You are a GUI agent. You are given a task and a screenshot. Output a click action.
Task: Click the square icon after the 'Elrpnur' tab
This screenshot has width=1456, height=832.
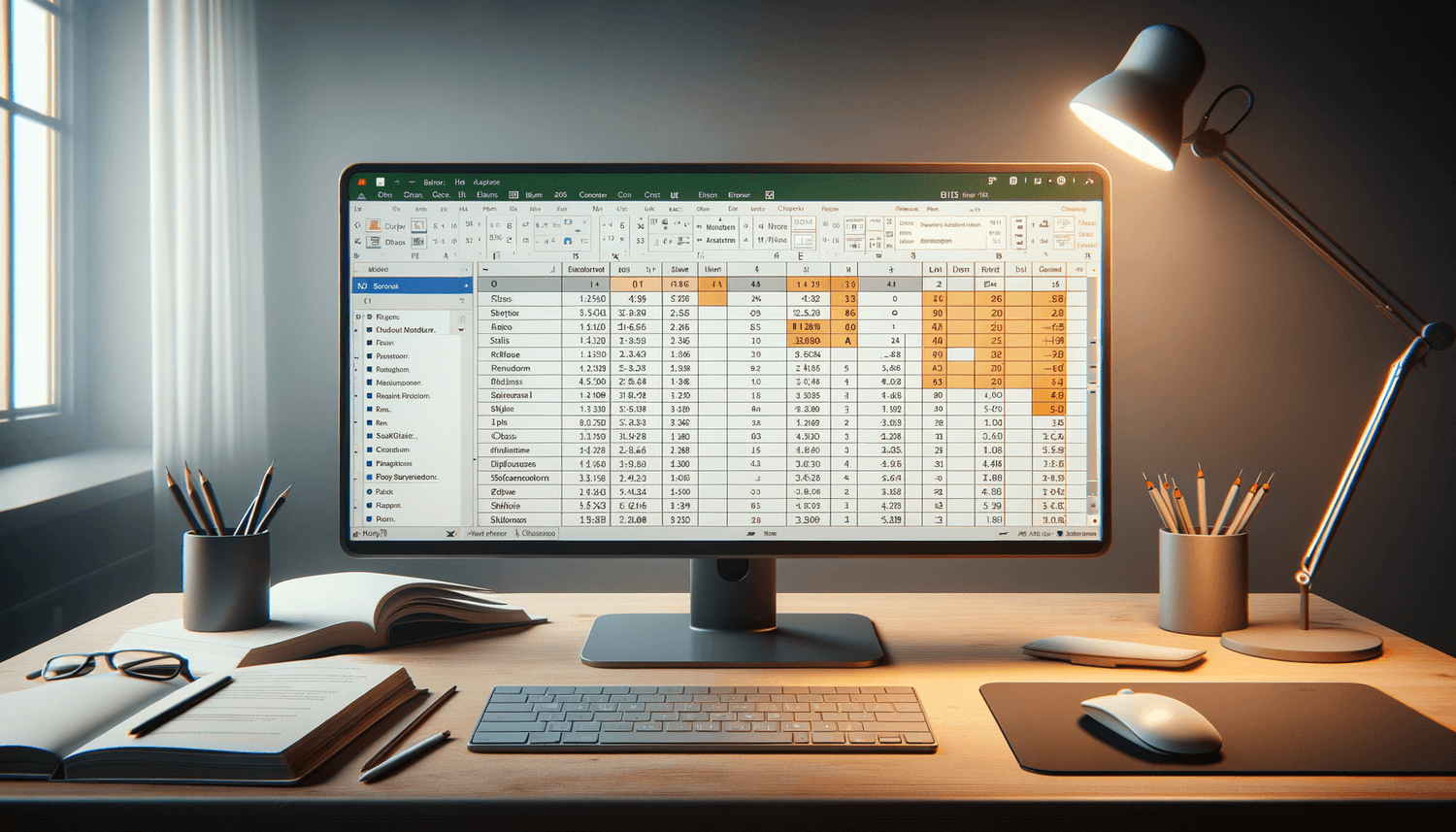[x=769, y=195]
